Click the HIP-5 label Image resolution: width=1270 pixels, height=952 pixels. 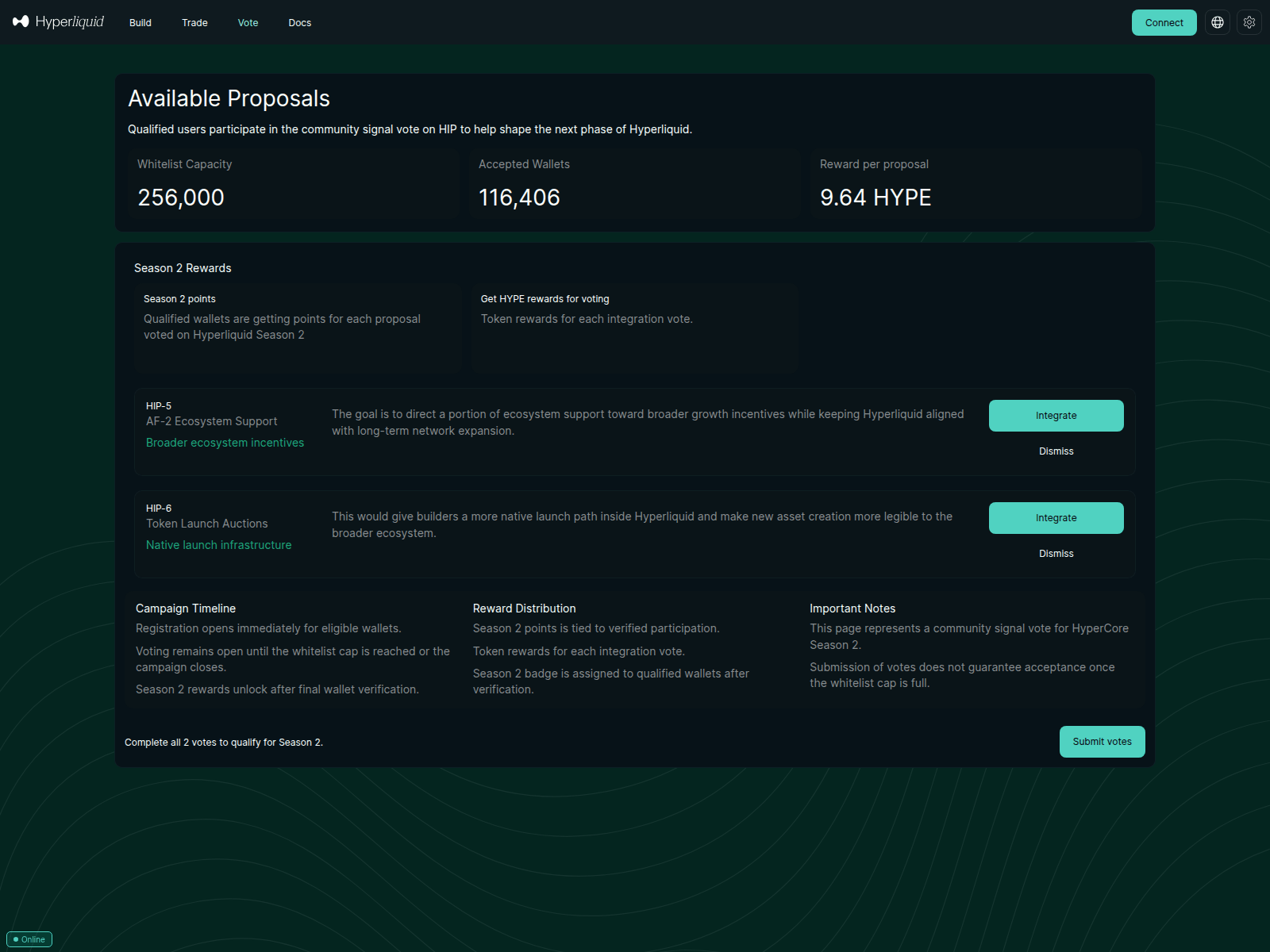click(159, 406)
